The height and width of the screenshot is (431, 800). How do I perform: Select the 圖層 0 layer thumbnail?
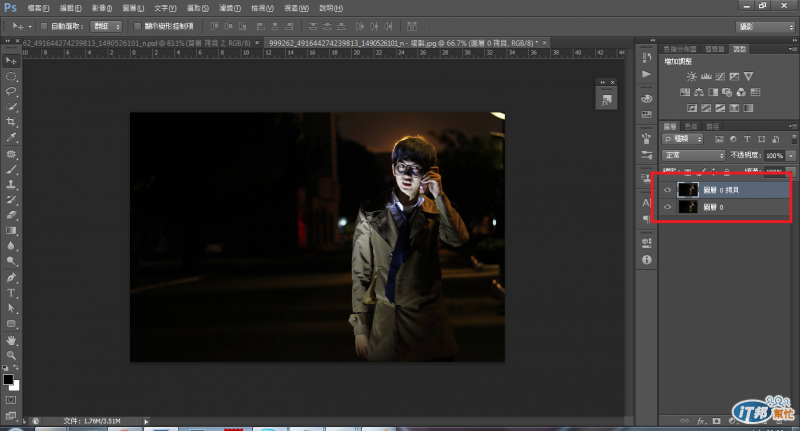tap(688, 207)
